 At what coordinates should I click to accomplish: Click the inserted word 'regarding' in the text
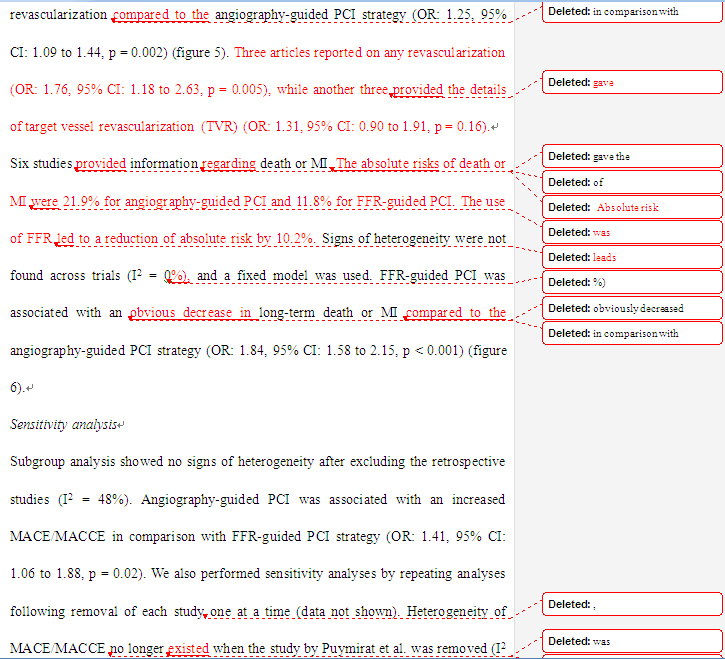231,164
